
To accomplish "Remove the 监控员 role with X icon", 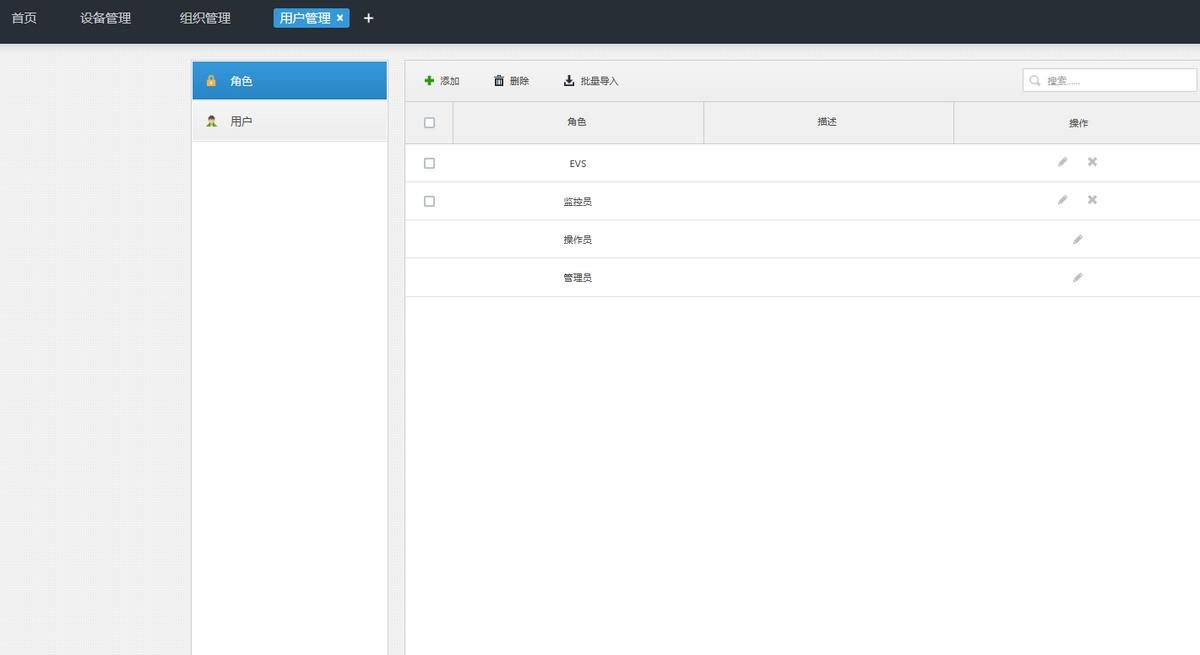I will 1092,200.
